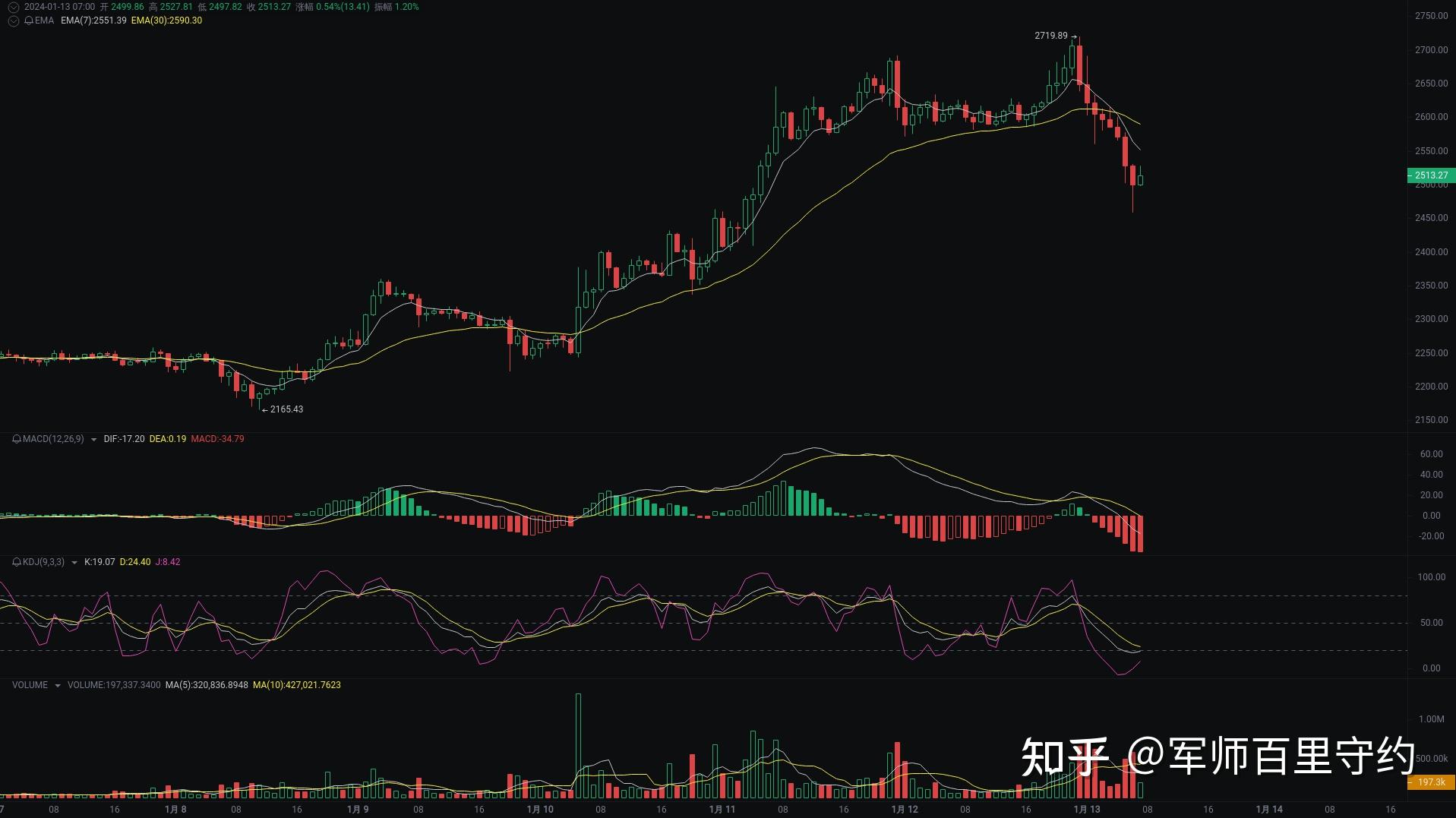Click the 1月 14 date label
This screenshot has width=1456, height=818.
pyautogui.click(x=1269, y=810)
